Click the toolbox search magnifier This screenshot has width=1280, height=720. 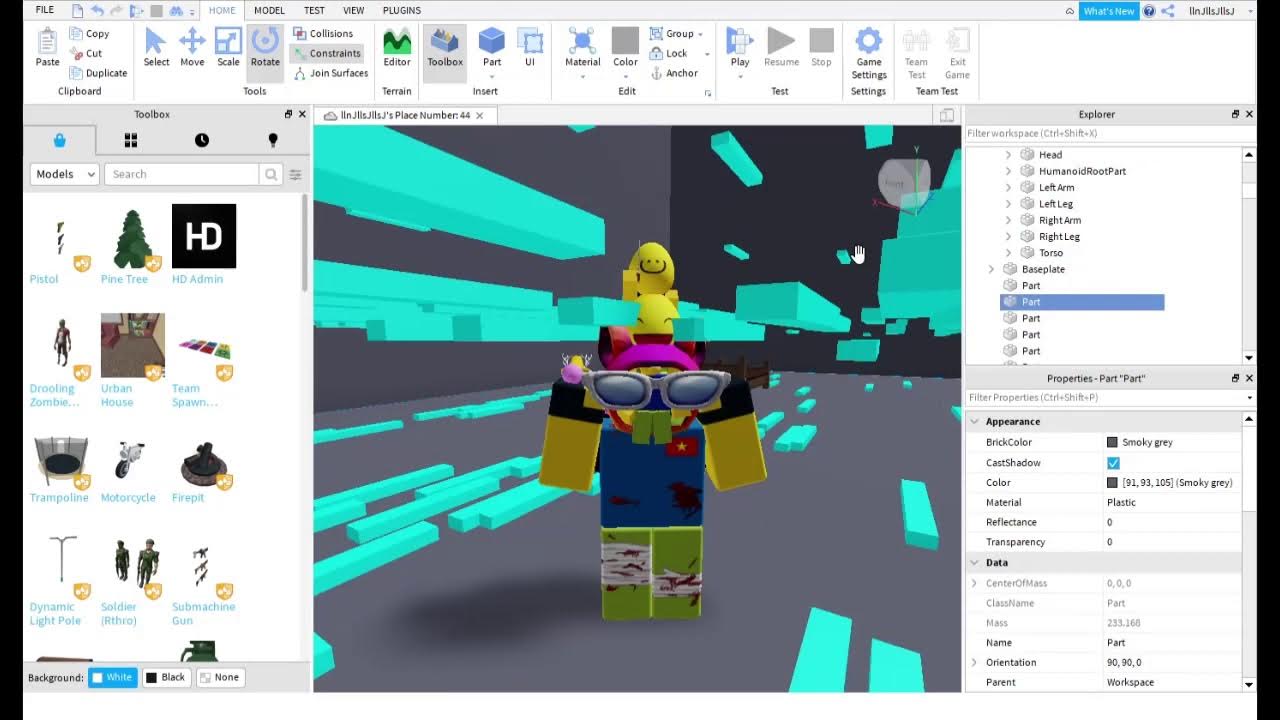click(x=270, y=174)
